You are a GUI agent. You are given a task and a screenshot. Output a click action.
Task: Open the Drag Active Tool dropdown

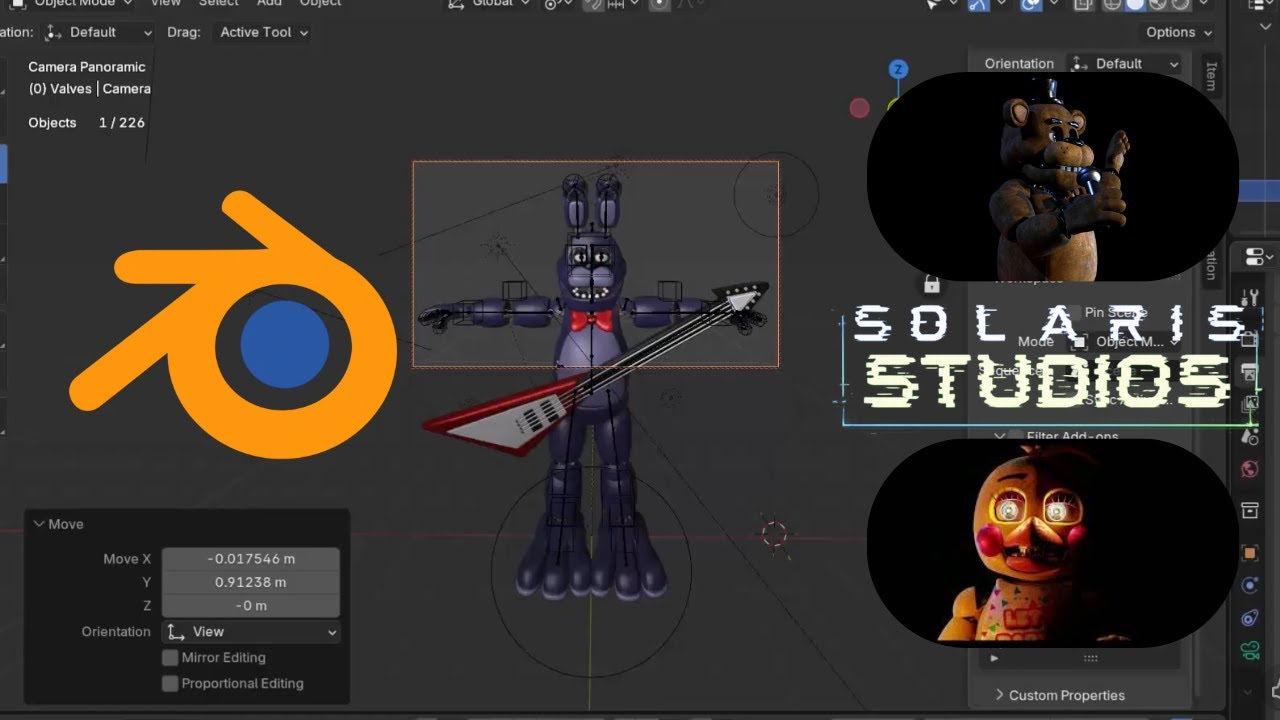pyautogui.click(x=264, y=32)
